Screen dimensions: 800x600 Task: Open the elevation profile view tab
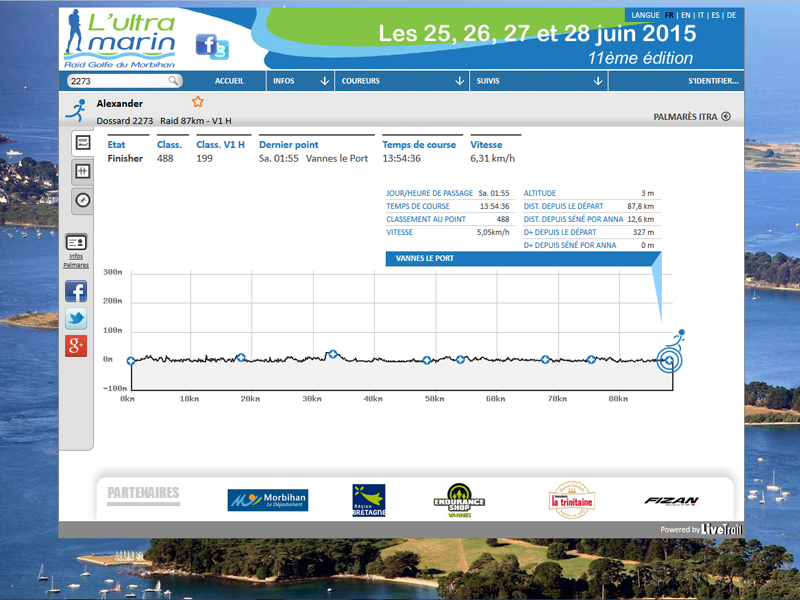(x=83, y=143)
